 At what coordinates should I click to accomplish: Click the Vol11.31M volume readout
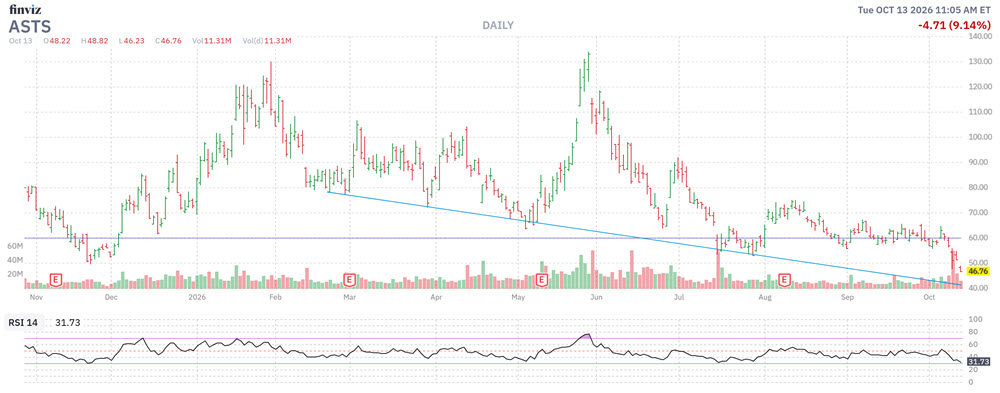pyautogui.click(x=211, y=41)
